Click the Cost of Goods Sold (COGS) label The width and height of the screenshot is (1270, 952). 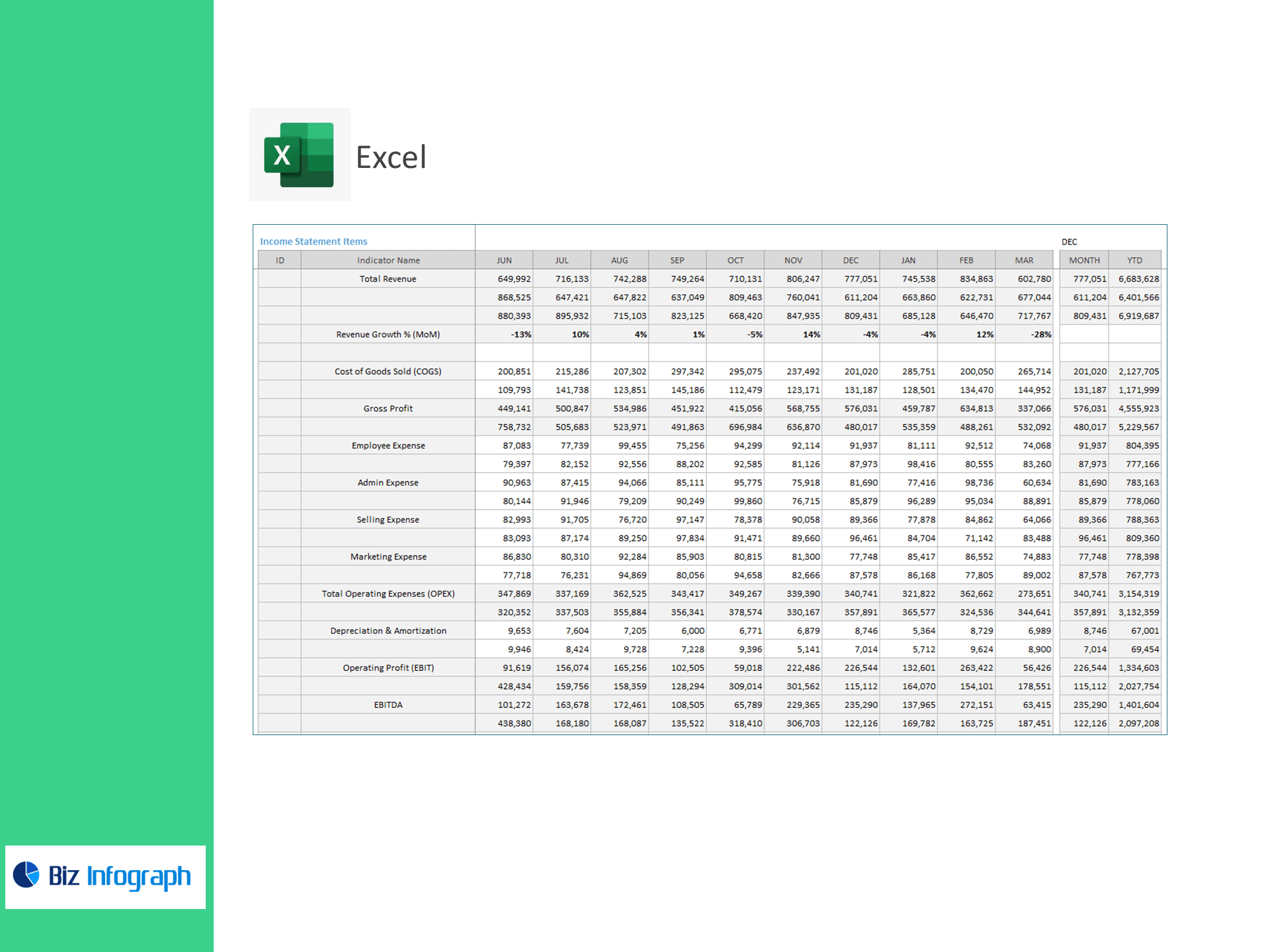click(x=388, y=372)
